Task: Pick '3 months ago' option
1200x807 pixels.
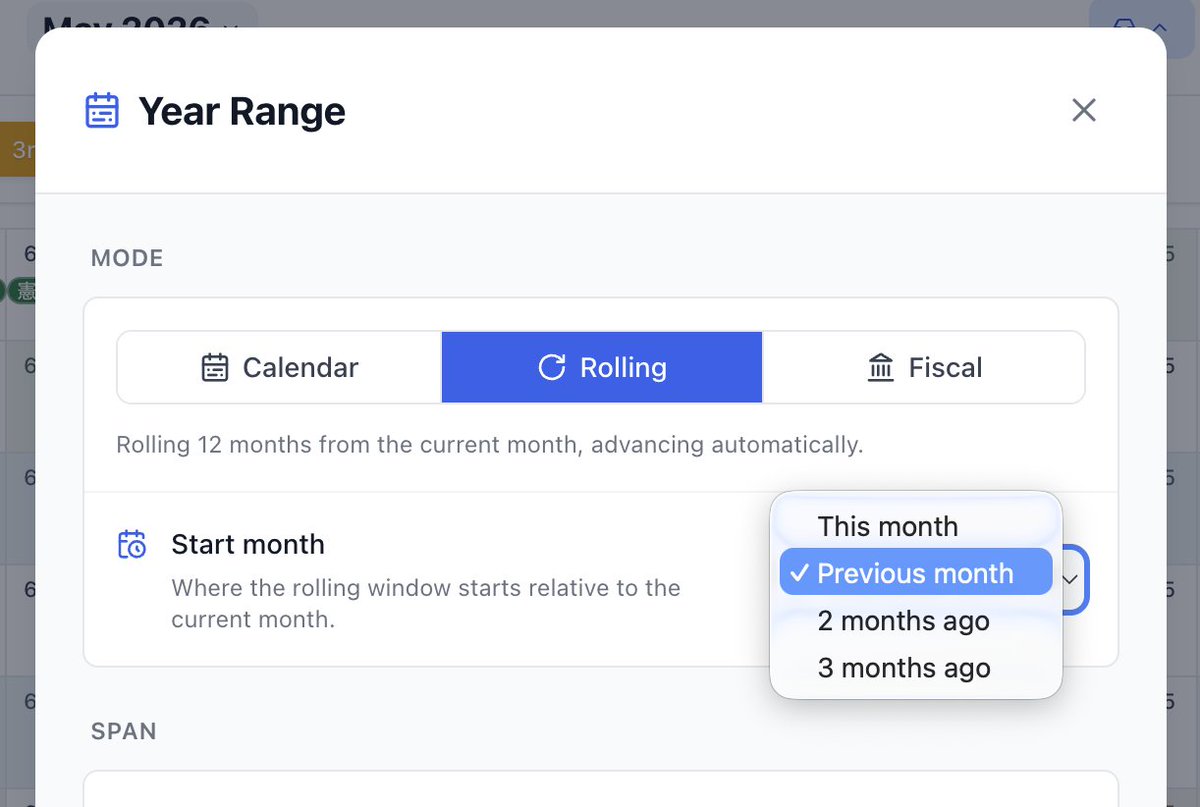Action: pyautogui.click(x=915, y=668)
